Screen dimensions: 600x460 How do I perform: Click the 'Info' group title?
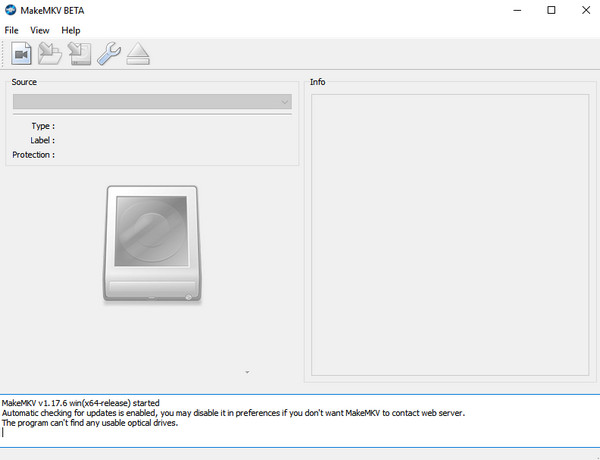point(318,82)
